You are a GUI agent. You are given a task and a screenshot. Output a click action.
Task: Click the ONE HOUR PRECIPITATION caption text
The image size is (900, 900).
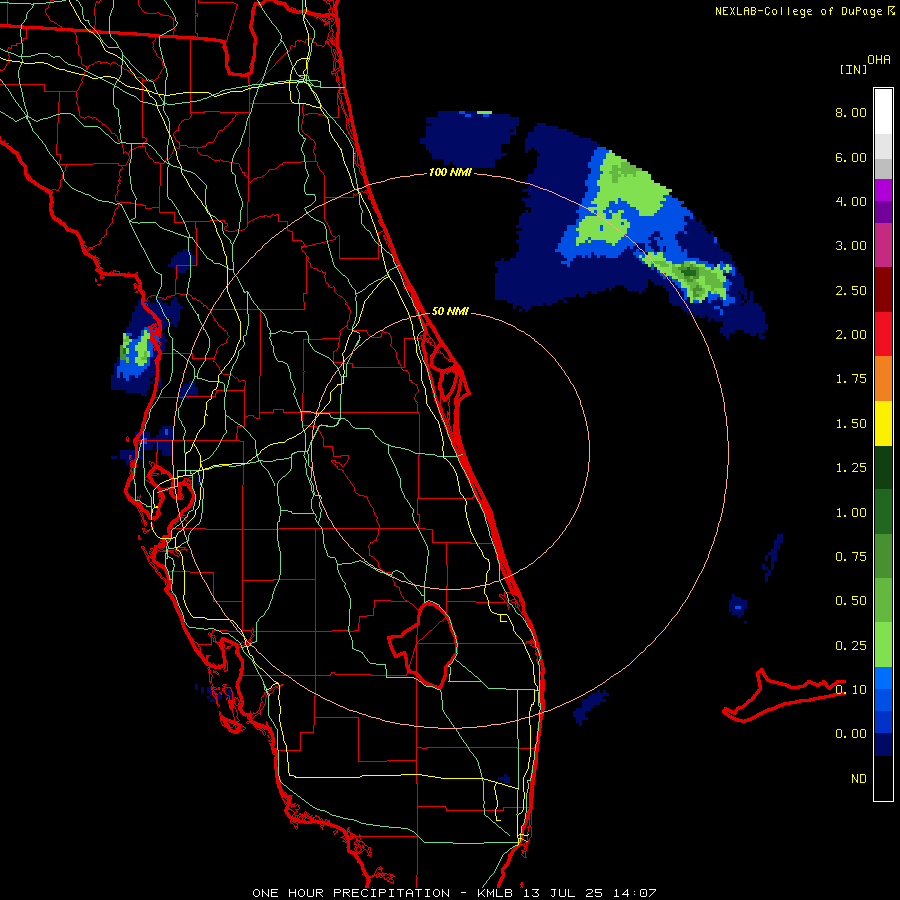pos(351,893)
